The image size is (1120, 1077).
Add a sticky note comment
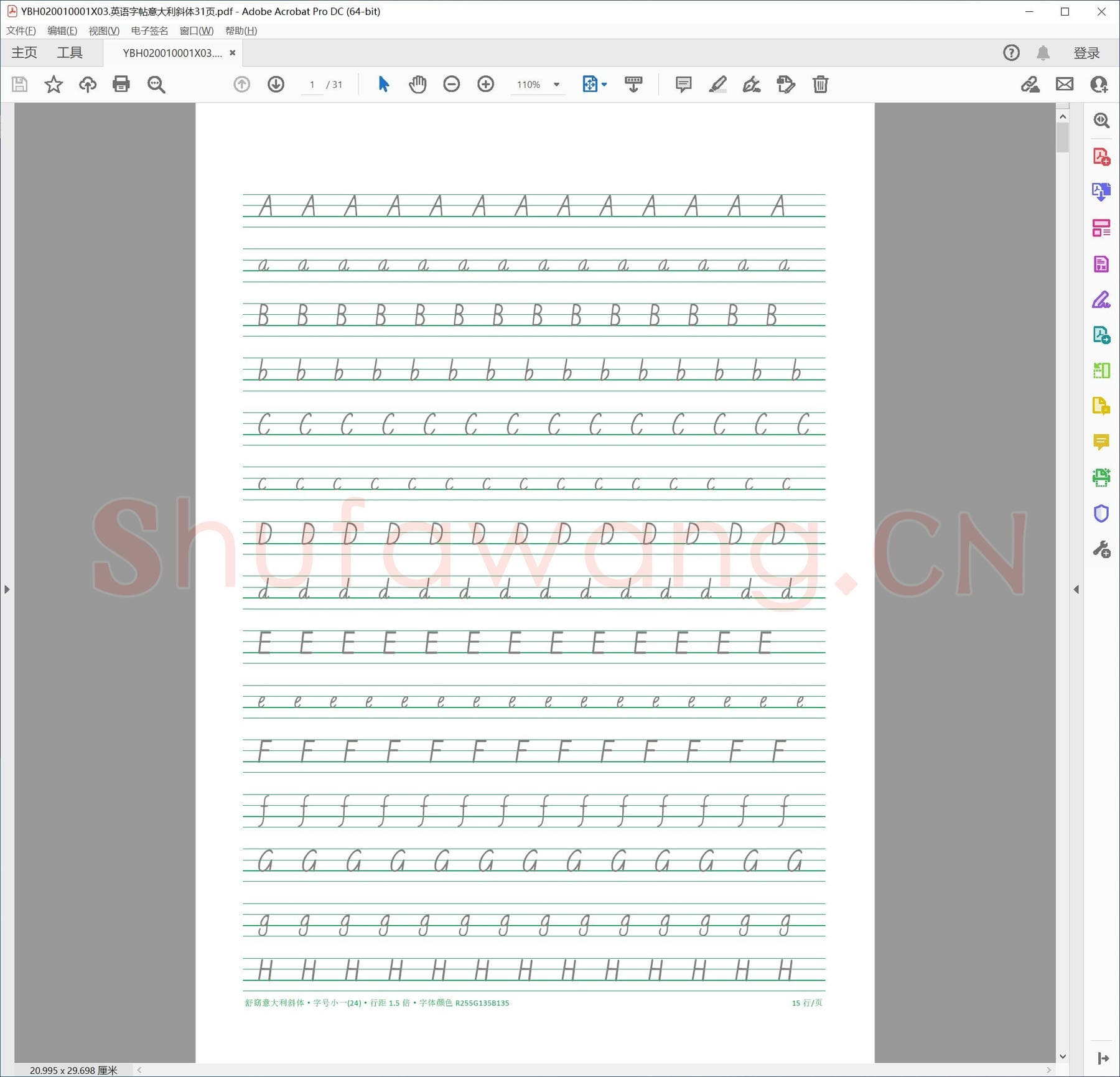684,84
